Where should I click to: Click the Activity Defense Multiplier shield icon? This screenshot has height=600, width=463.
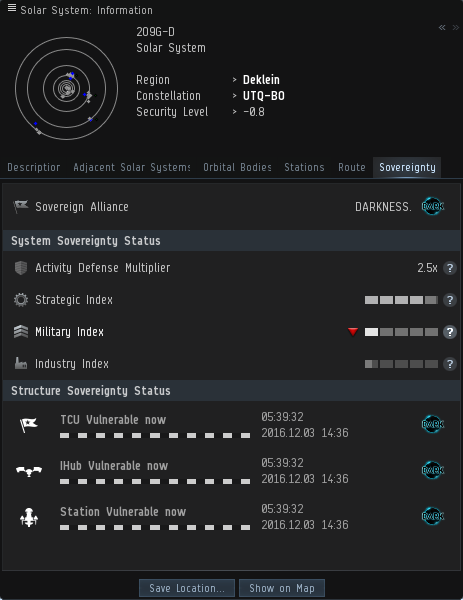click(21, 268)
